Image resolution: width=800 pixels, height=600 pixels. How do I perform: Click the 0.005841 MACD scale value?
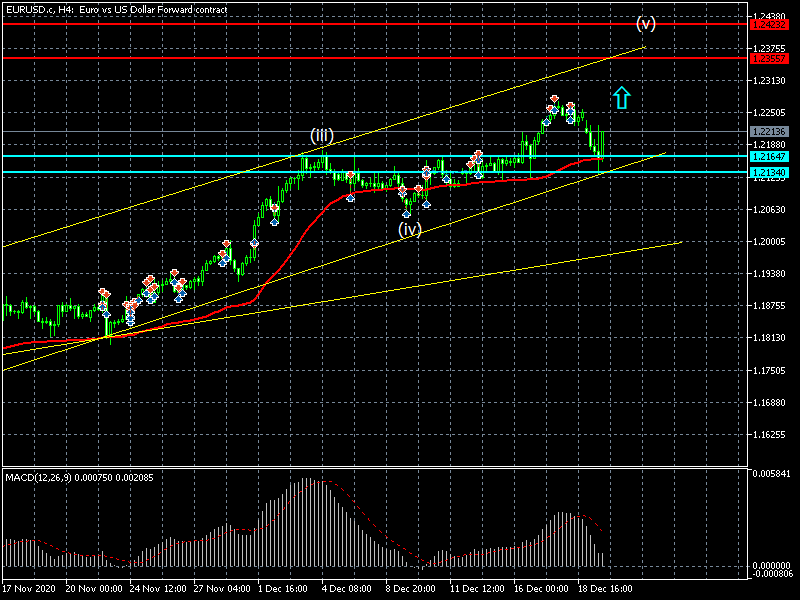tap(770, 472)
